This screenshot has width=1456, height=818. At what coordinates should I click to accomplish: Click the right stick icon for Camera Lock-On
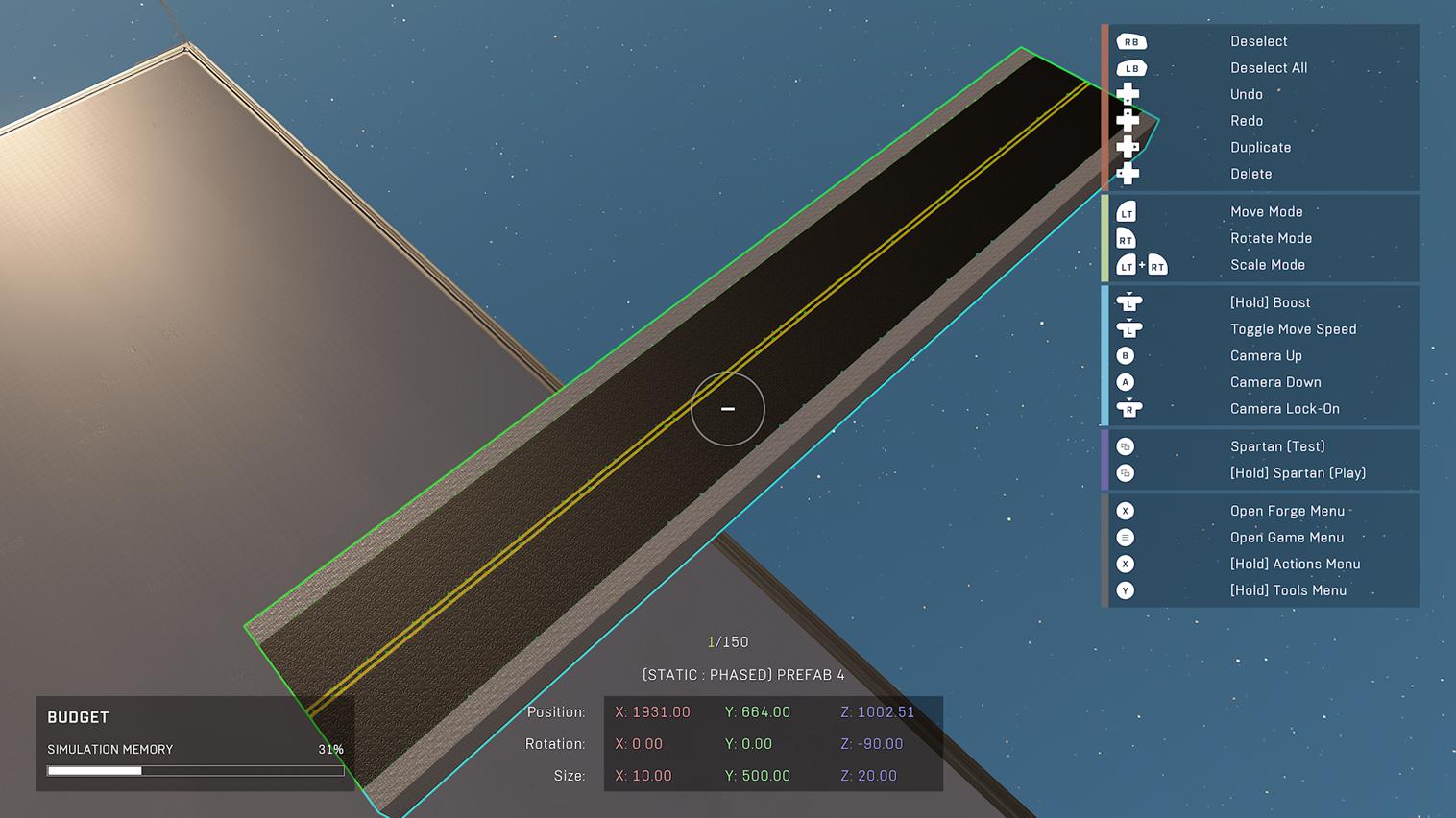click(1129, 409)
